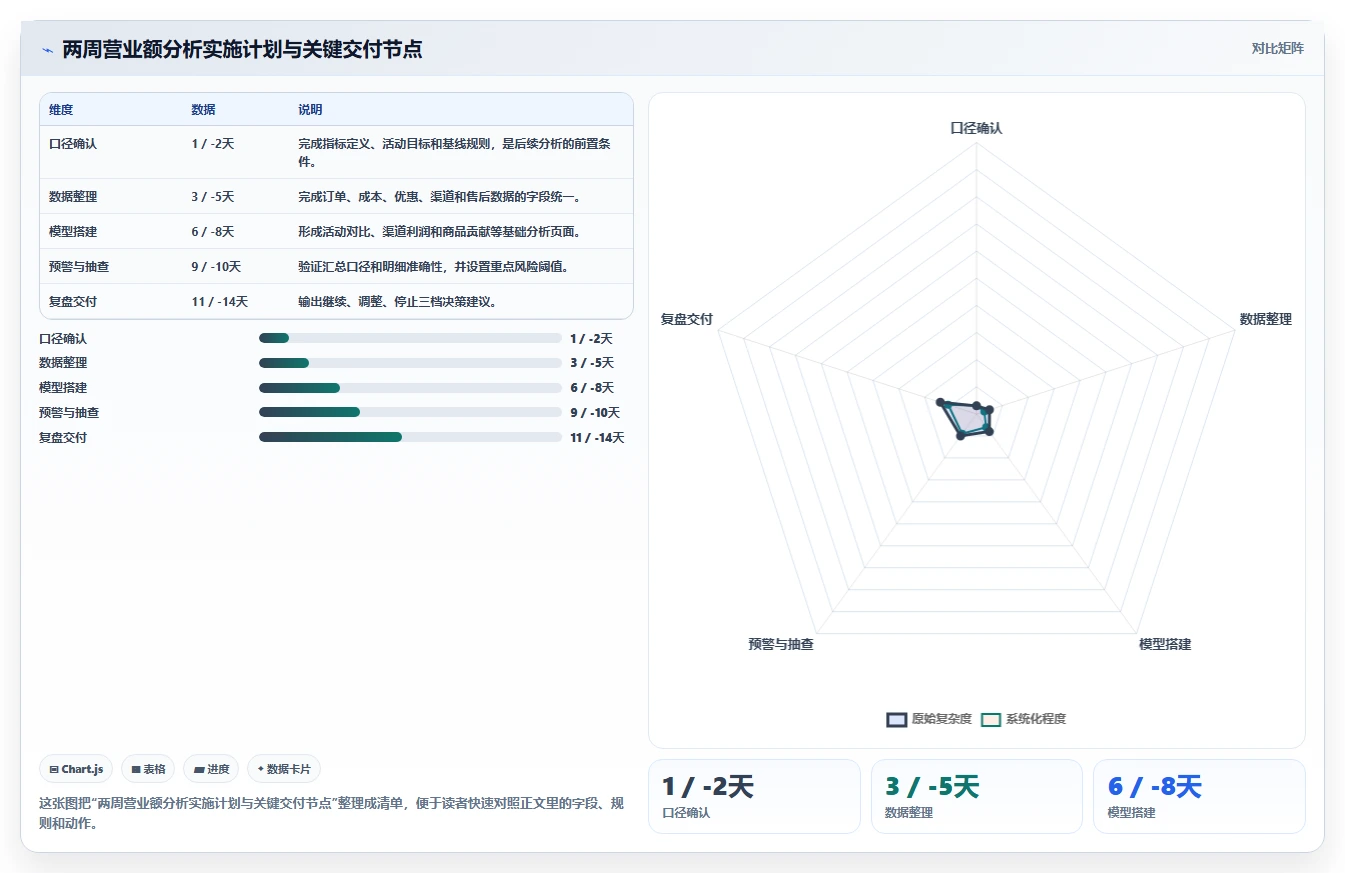Click the 模型搭建 progress bar
Viewport: 1345px width, 873px height.
pyautogui.click(x=410, y=388)
